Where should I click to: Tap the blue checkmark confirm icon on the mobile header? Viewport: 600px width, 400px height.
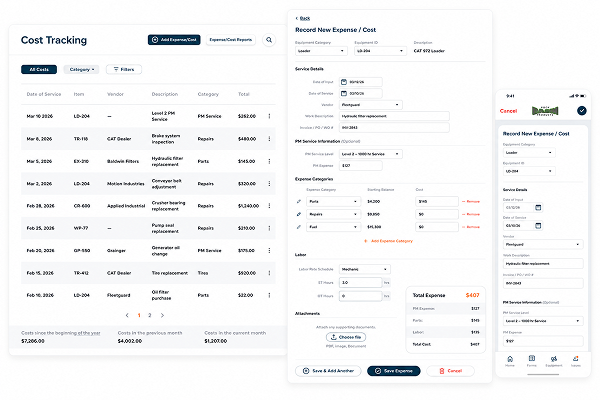tap(582, 111)
